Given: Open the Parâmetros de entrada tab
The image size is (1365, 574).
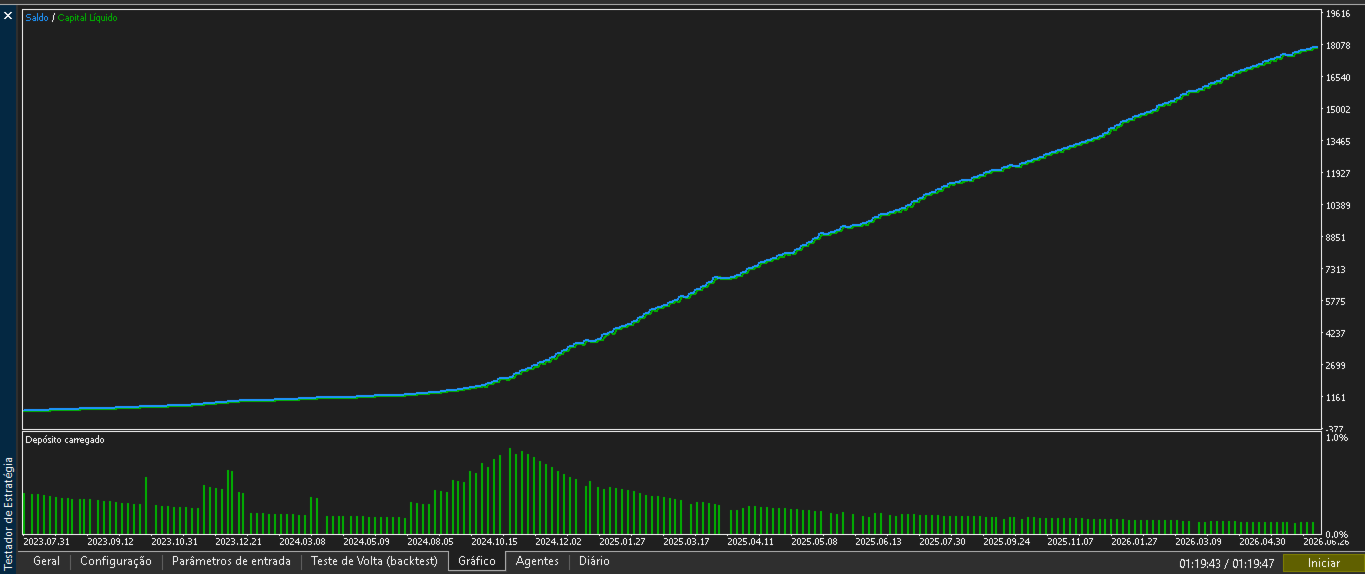Looking at the screenshot, I should (x=231, y=561).
